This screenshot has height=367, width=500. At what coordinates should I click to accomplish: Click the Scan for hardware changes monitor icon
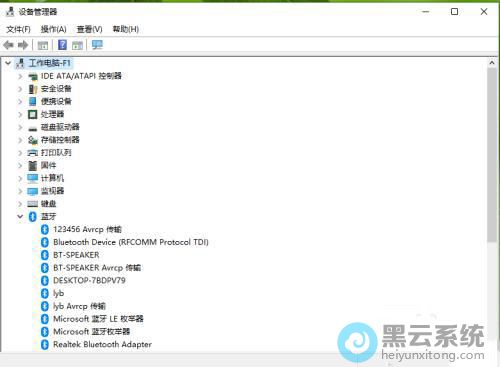[x=97, y=45]
